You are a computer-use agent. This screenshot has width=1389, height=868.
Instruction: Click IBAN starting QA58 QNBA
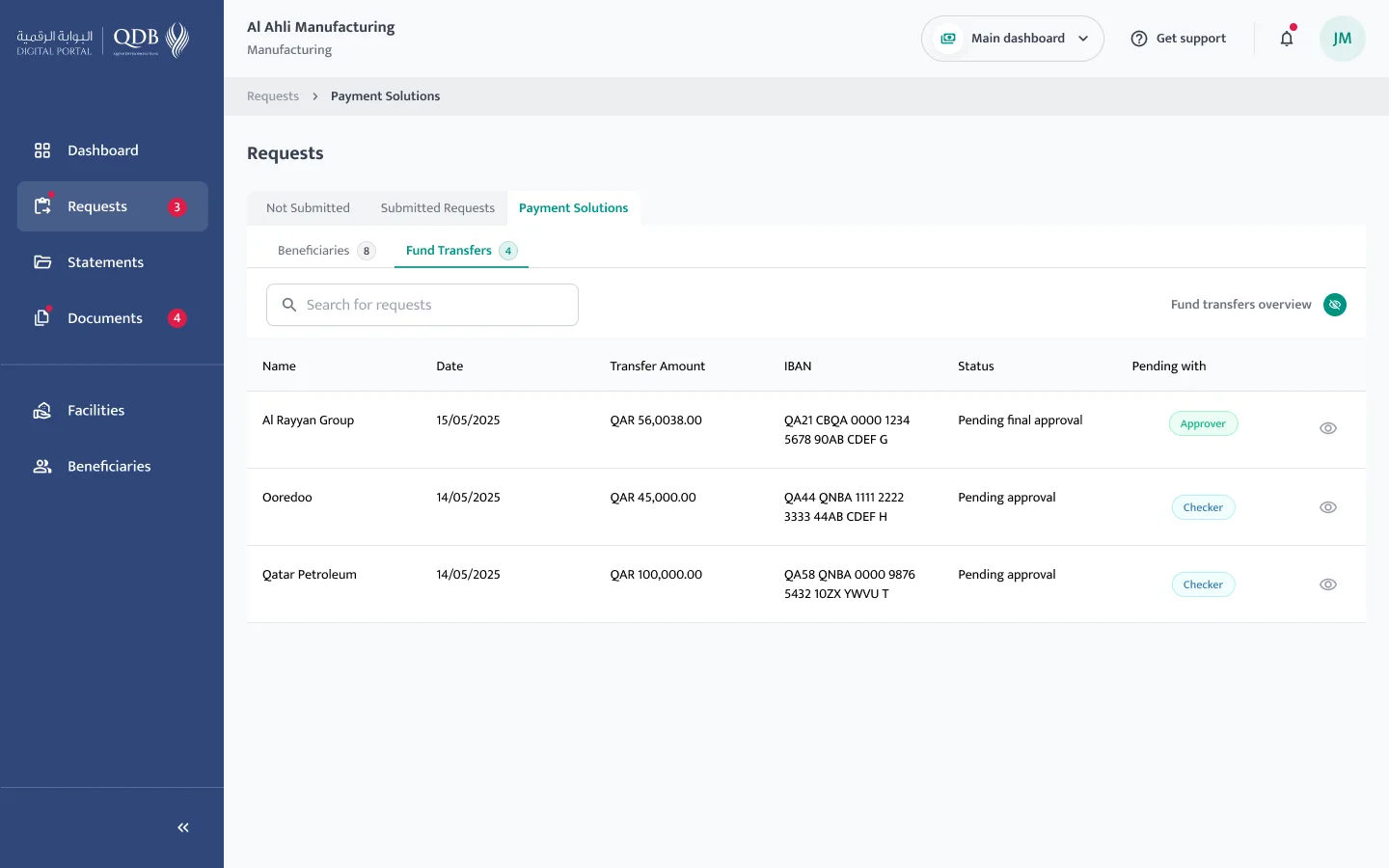(849, 584)
